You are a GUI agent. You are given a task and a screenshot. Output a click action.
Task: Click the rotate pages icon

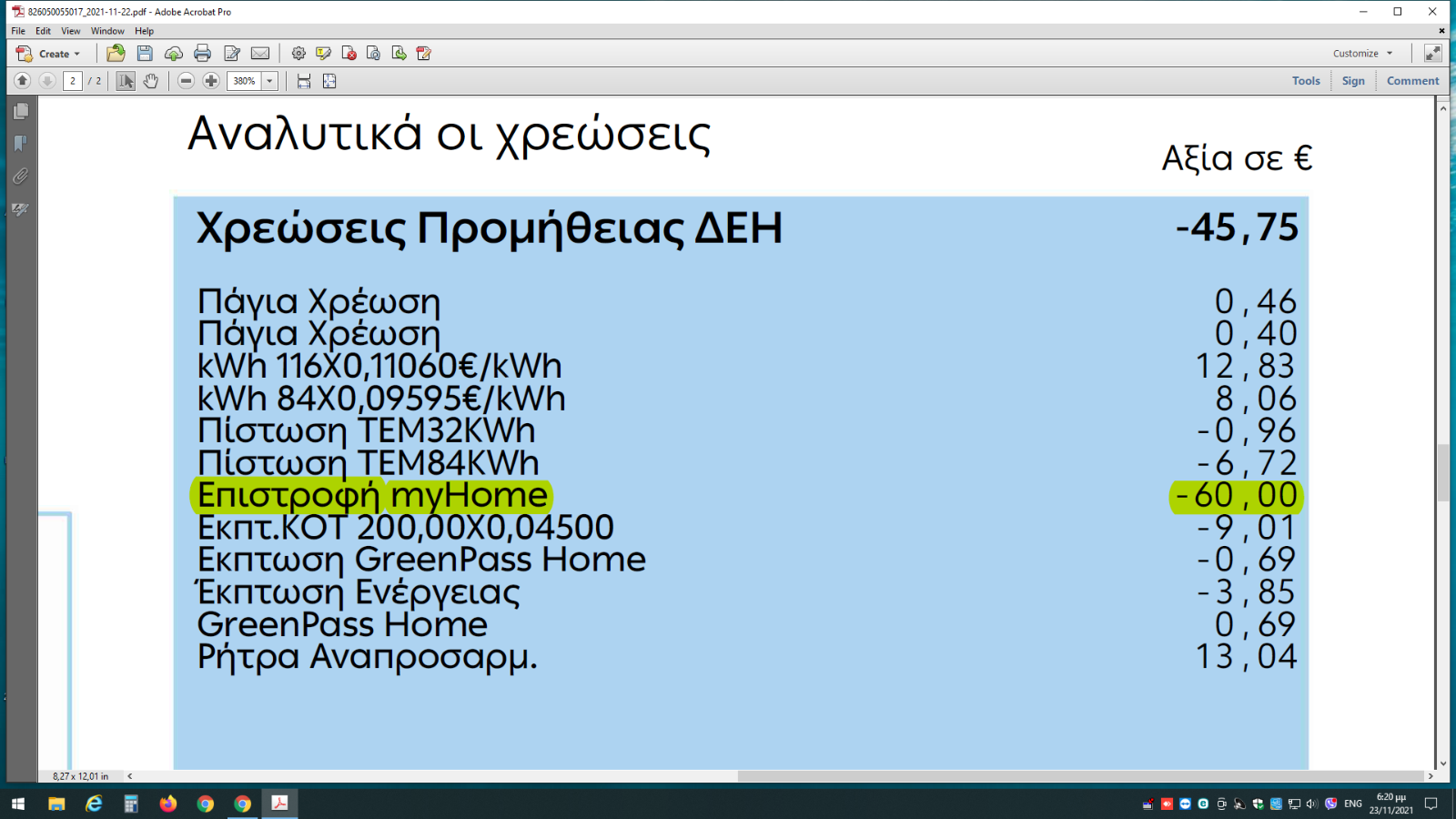[373, 54]
